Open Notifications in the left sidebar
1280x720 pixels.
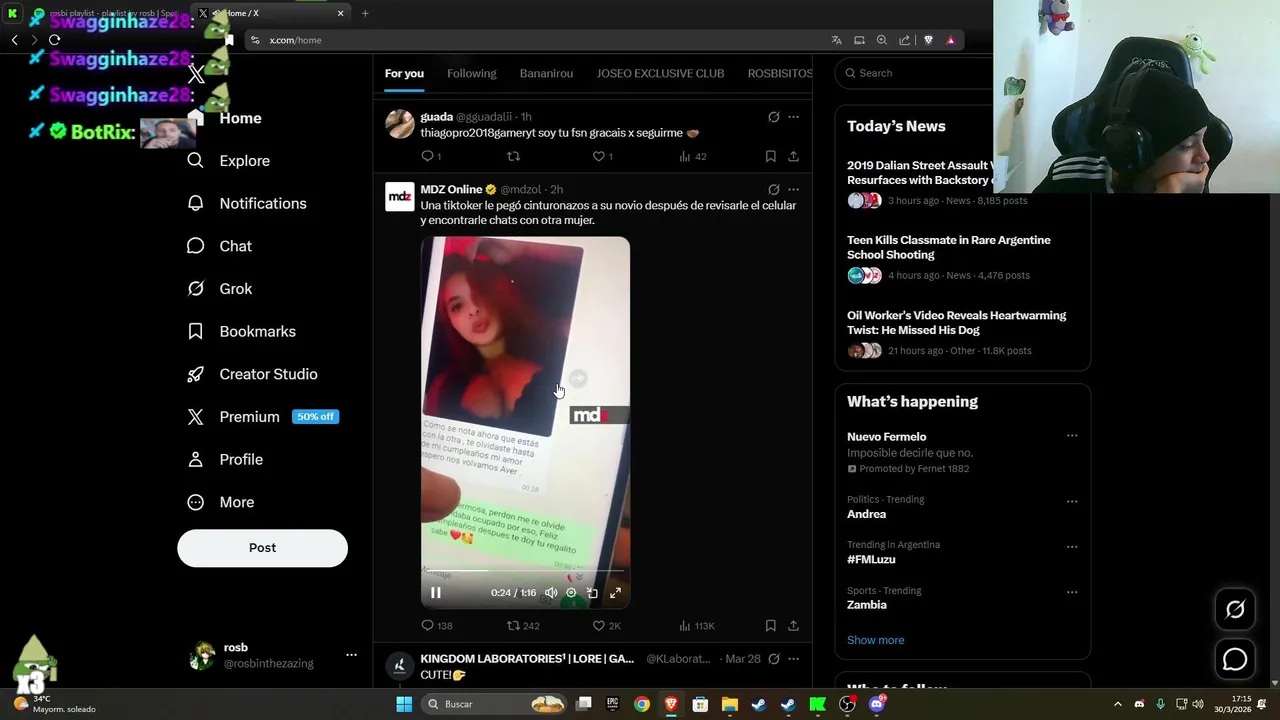click(x=247, y=203)
